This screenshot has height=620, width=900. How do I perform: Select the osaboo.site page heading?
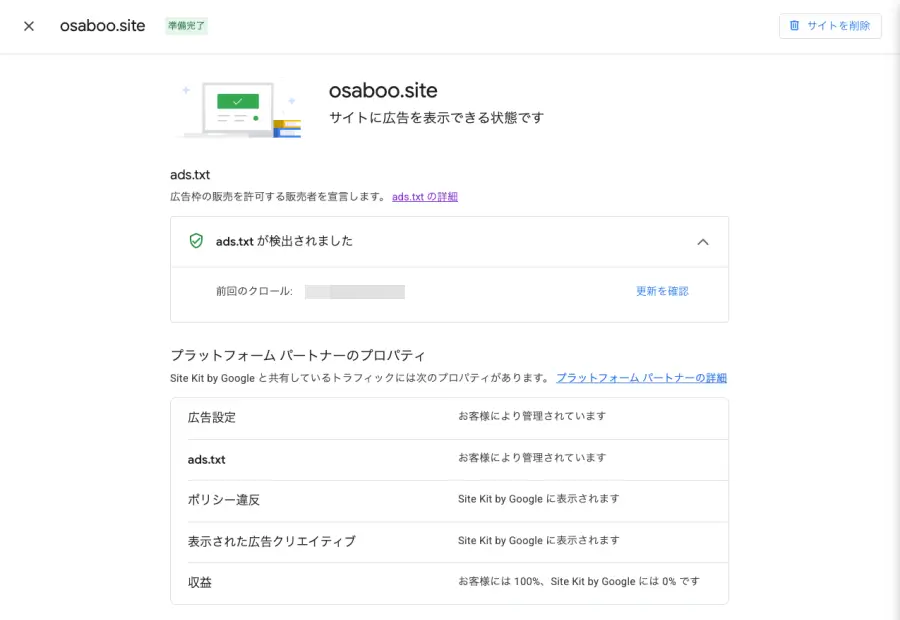coord(383,90)
